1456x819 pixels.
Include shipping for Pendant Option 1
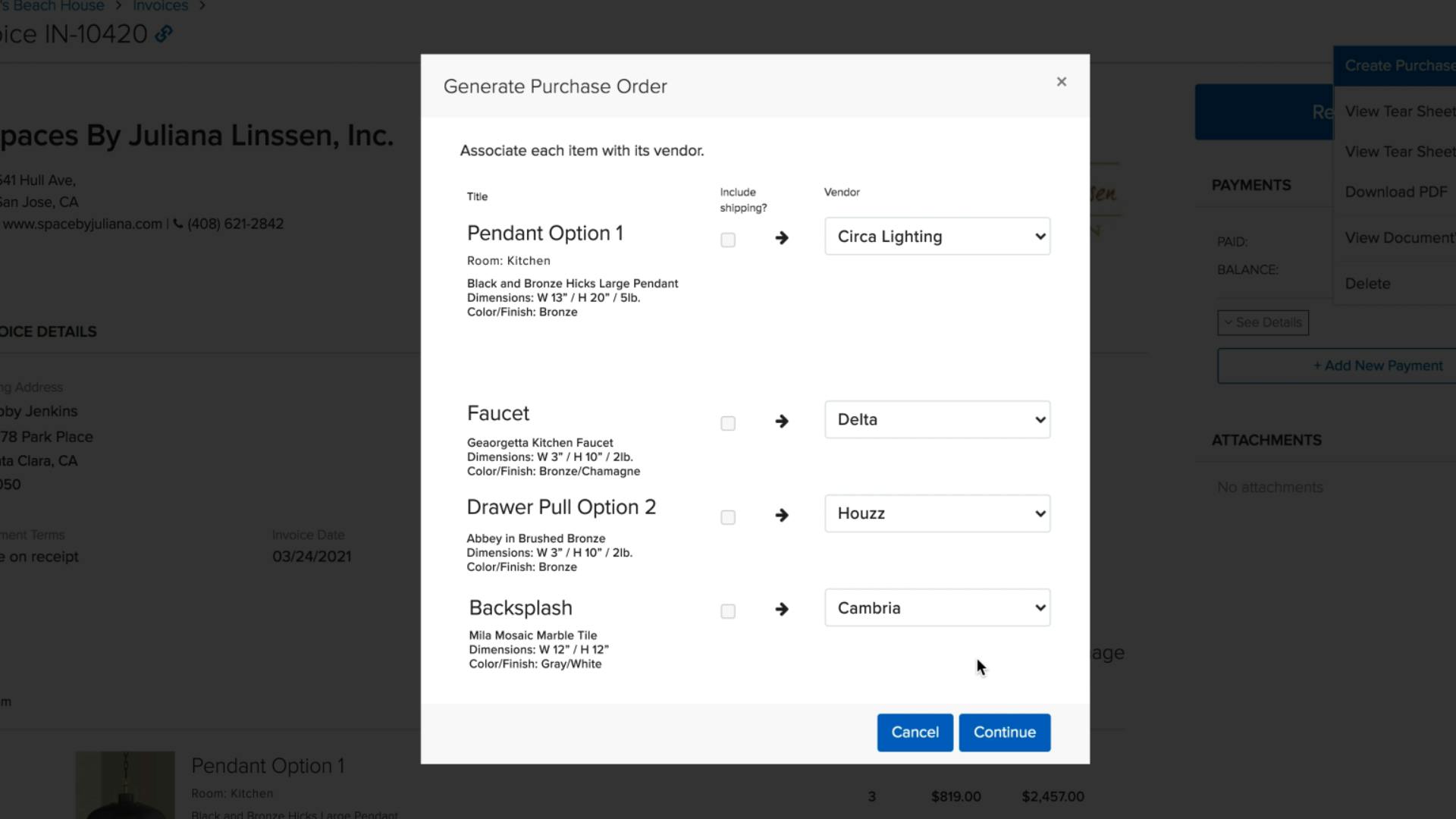point(728,240)
